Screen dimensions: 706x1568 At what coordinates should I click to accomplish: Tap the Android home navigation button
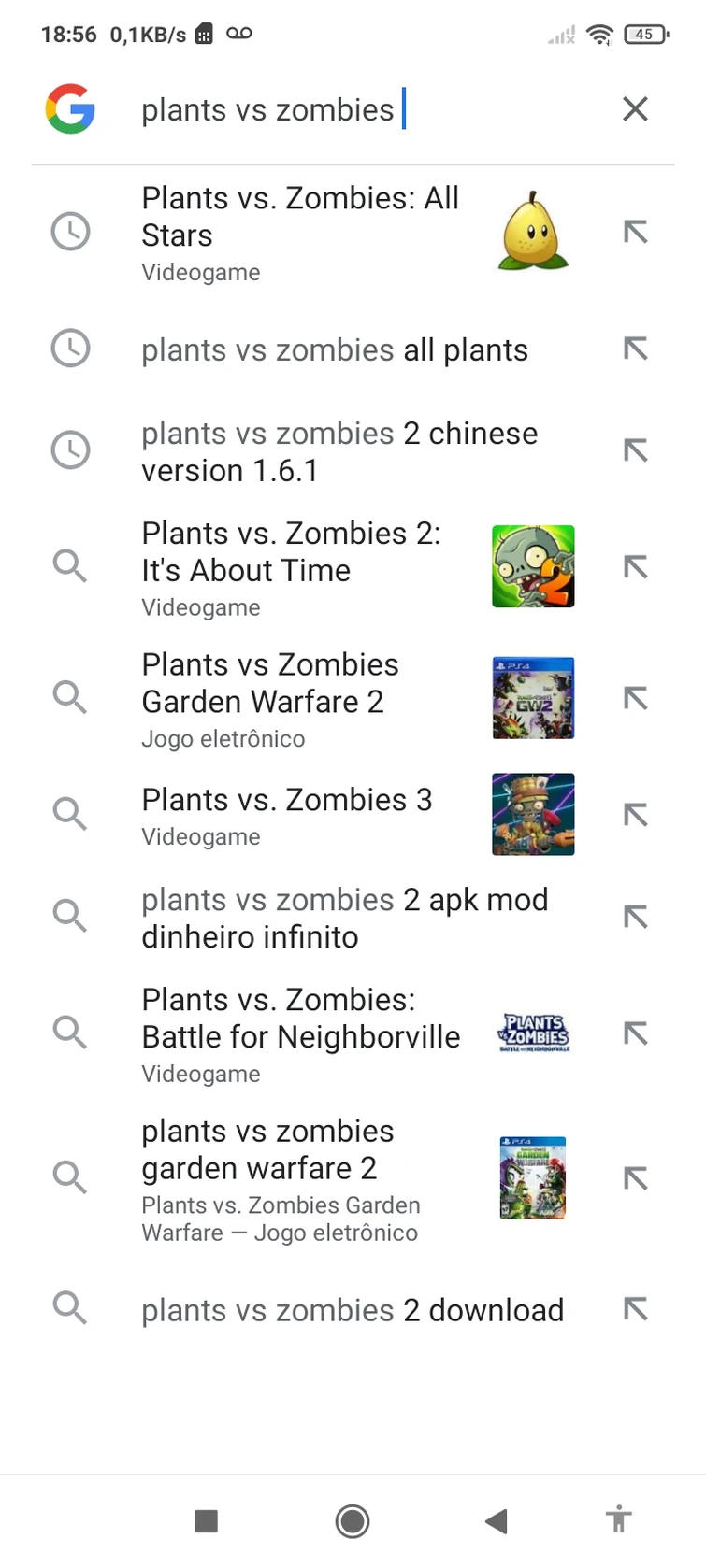point(353,1521)
